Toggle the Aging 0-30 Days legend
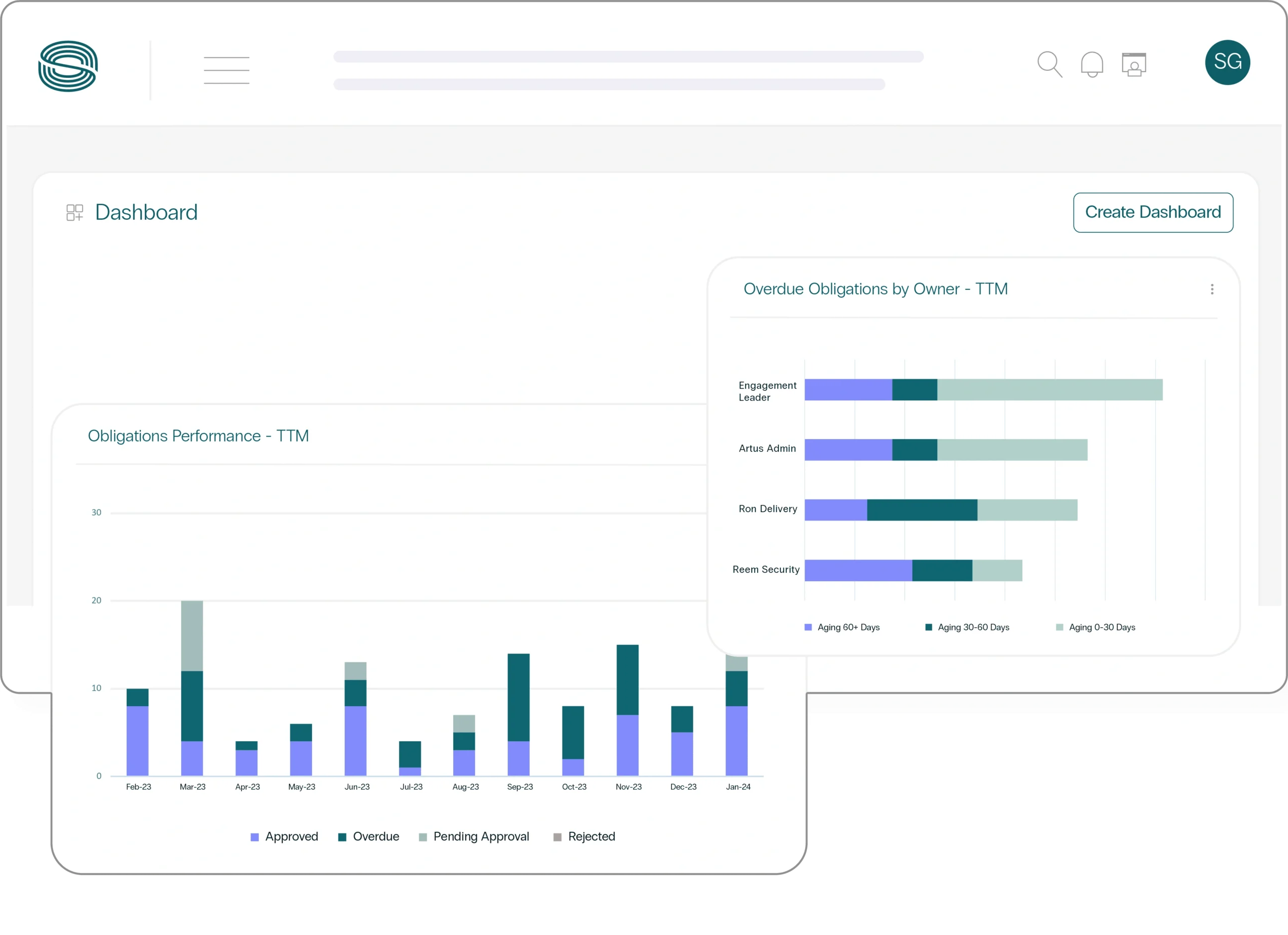 coord(1095,627)
